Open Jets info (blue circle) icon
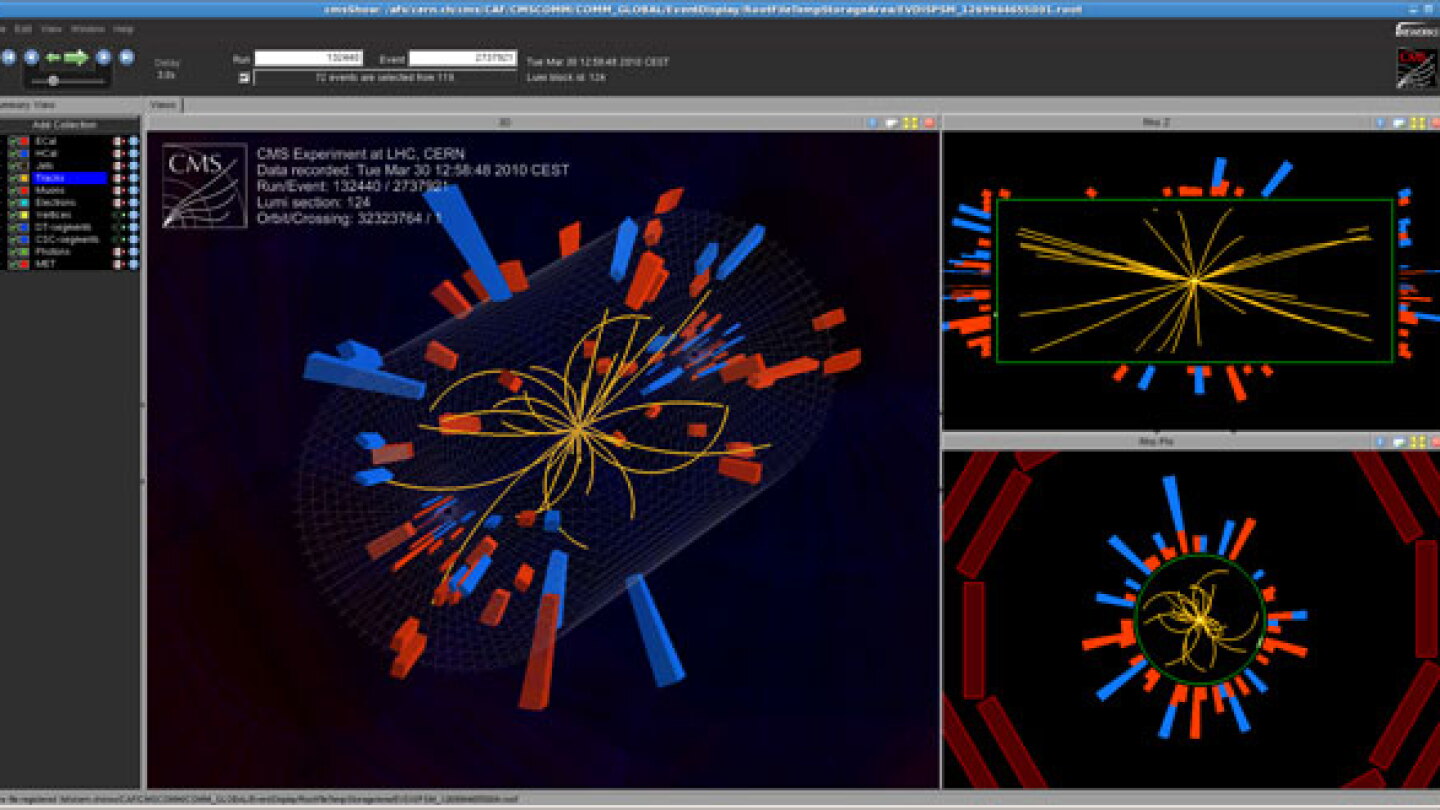1440x810 pixels. coord(134,166)
